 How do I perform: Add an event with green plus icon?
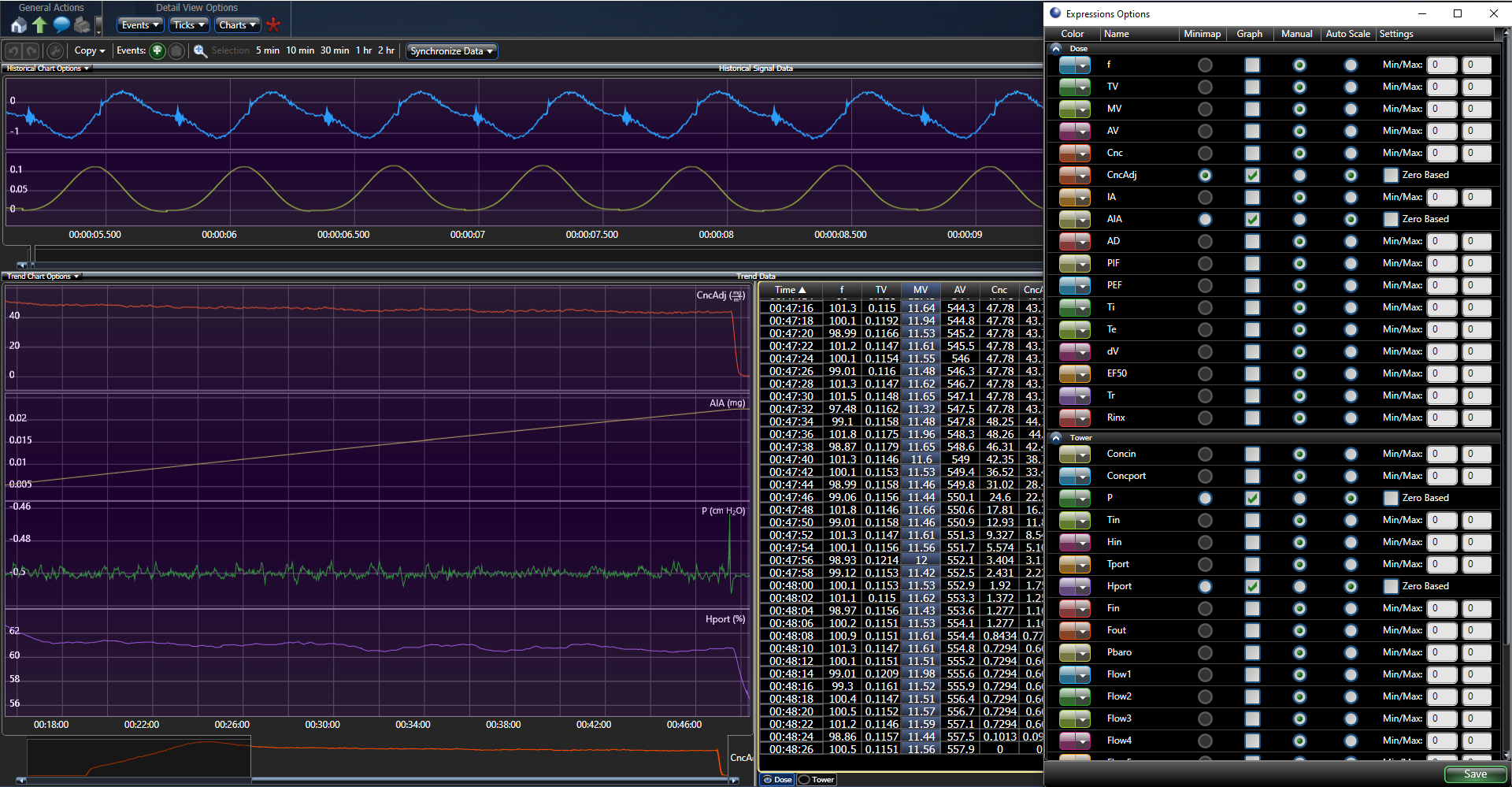tap(157, 51)
